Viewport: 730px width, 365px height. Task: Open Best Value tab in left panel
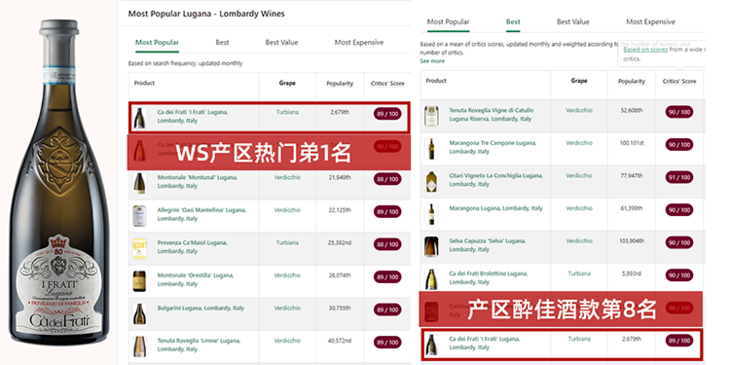pyautogui.click(x=282, y=42)
